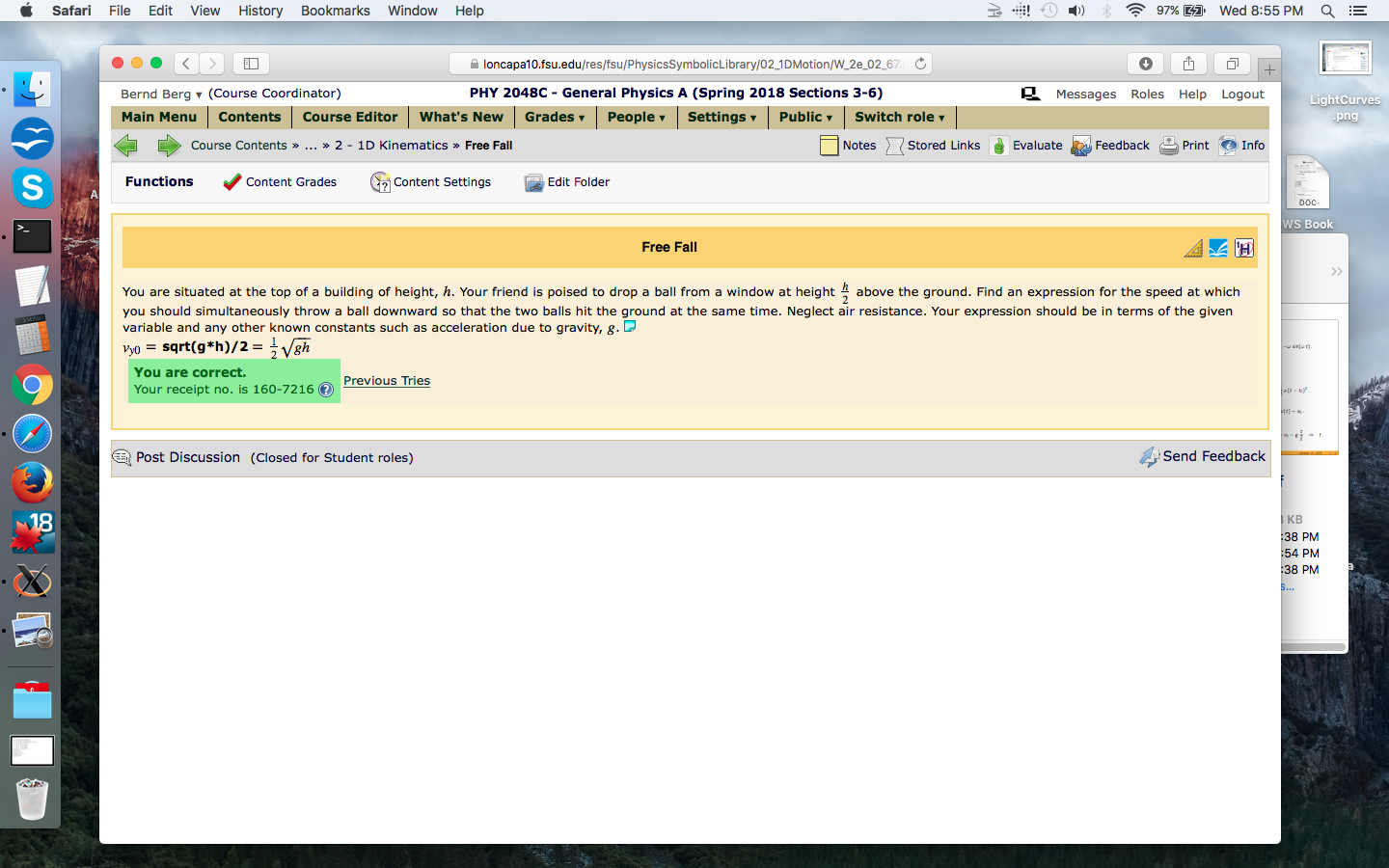The image size is (1389, 868).
Task: Open Skype from the Dock
Action: pos(32,187)
